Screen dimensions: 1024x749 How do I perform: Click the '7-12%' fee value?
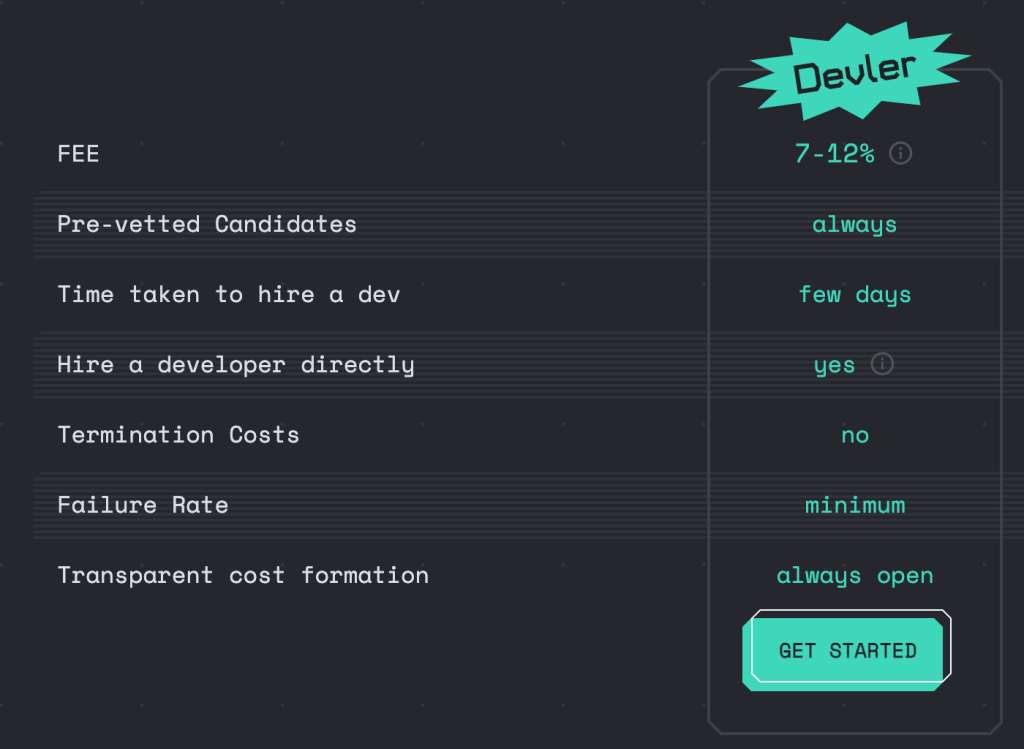point(835,154)
